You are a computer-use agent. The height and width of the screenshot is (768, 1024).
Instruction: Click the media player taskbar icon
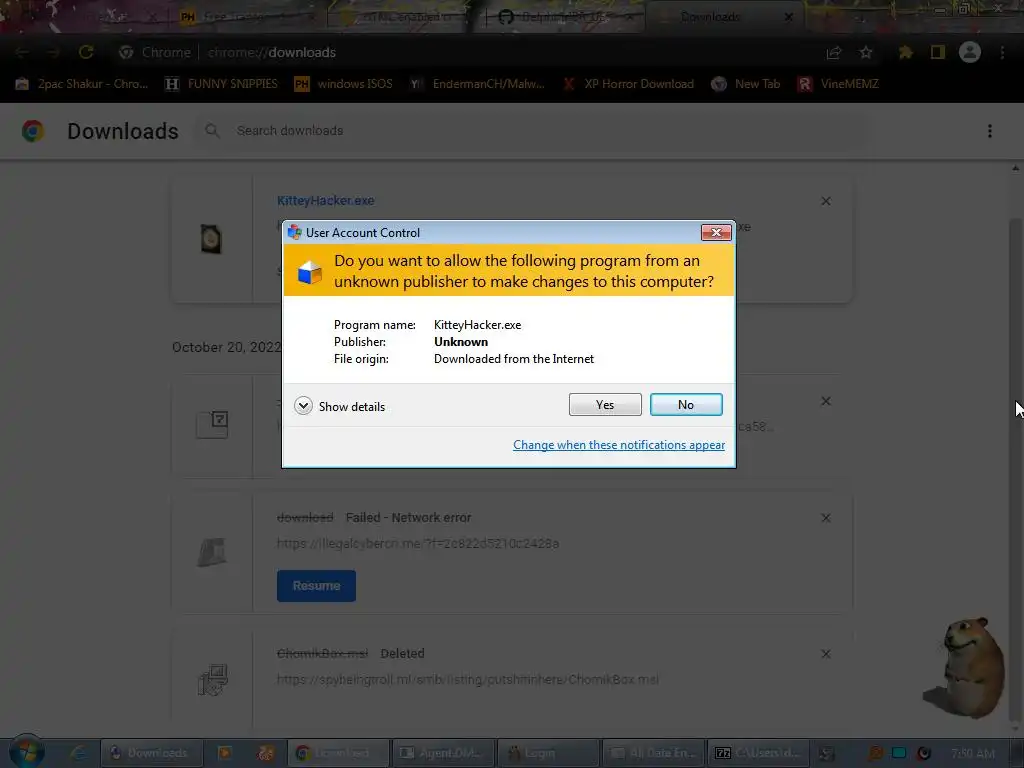pos(224,753)
